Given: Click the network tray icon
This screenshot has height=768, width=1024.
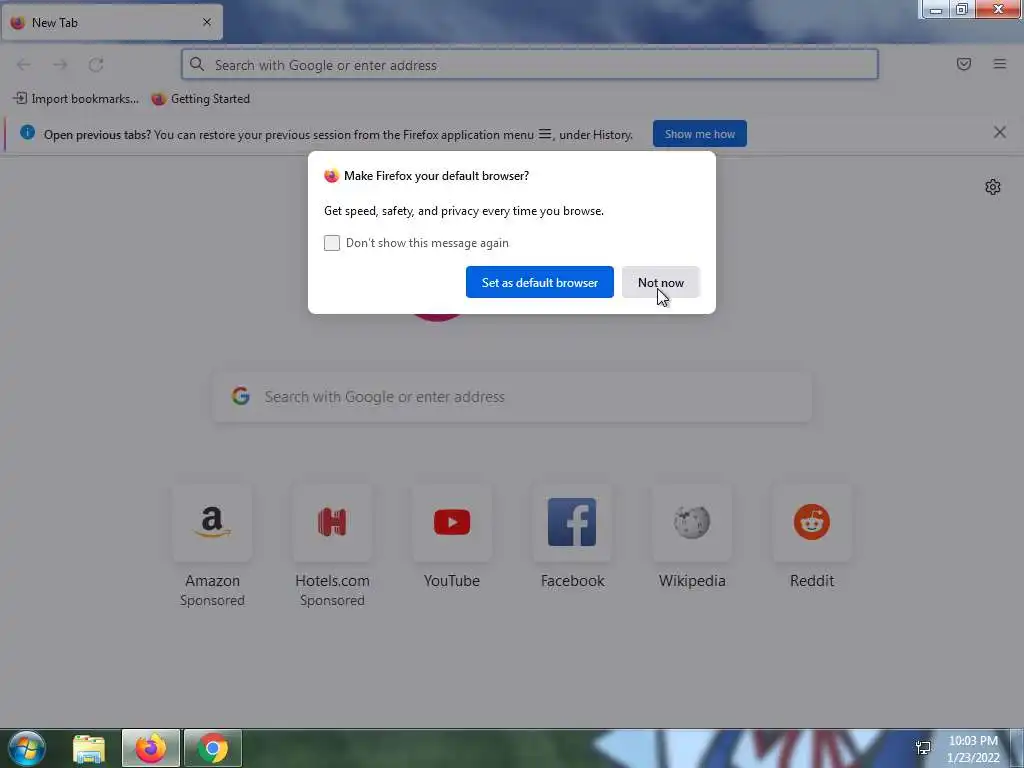Looking at the screenshot, I should [x=923, y=748].
